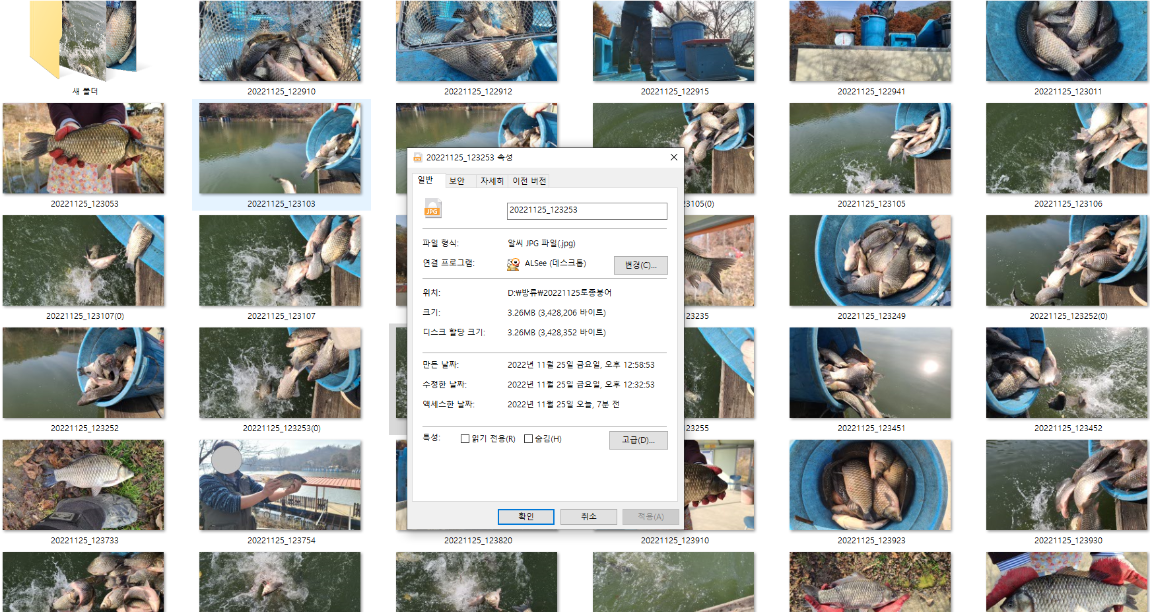Open advanced attributes with 고급(D)... button
Image resolution: width=1150 pixels, height=612 pixels.
(x=638, y=440)
